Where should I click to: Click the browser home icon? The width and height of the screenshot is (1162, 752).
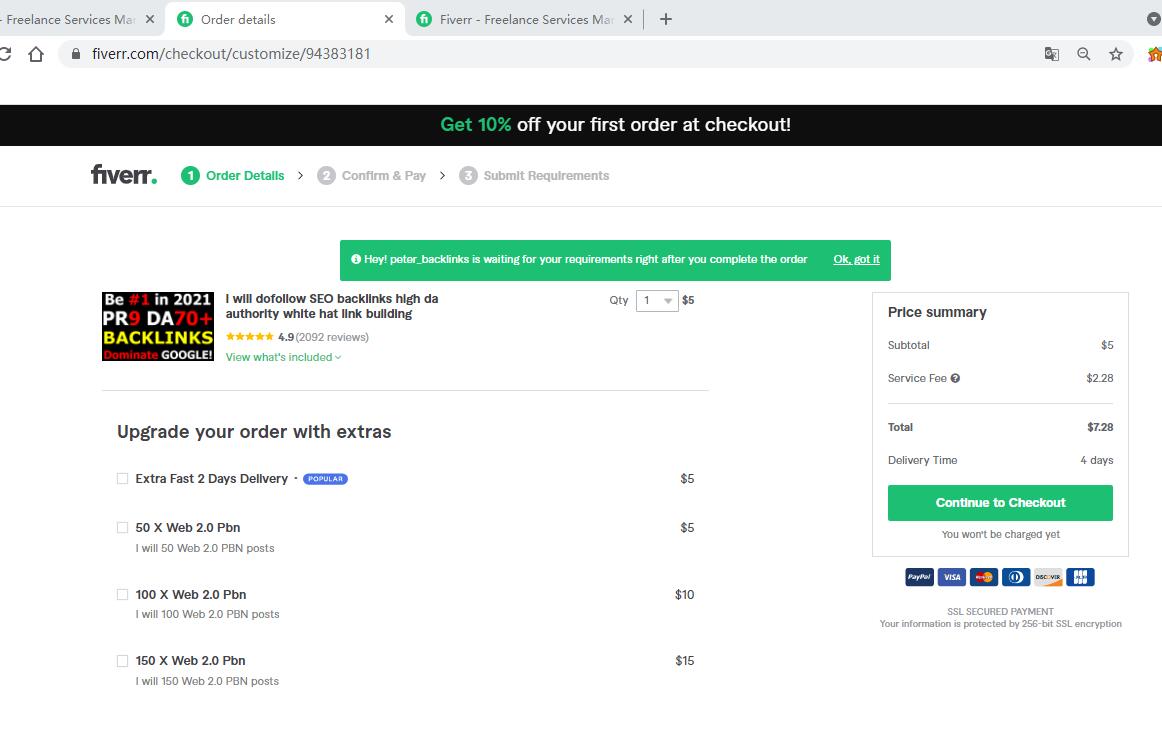(x=36, y=54)
